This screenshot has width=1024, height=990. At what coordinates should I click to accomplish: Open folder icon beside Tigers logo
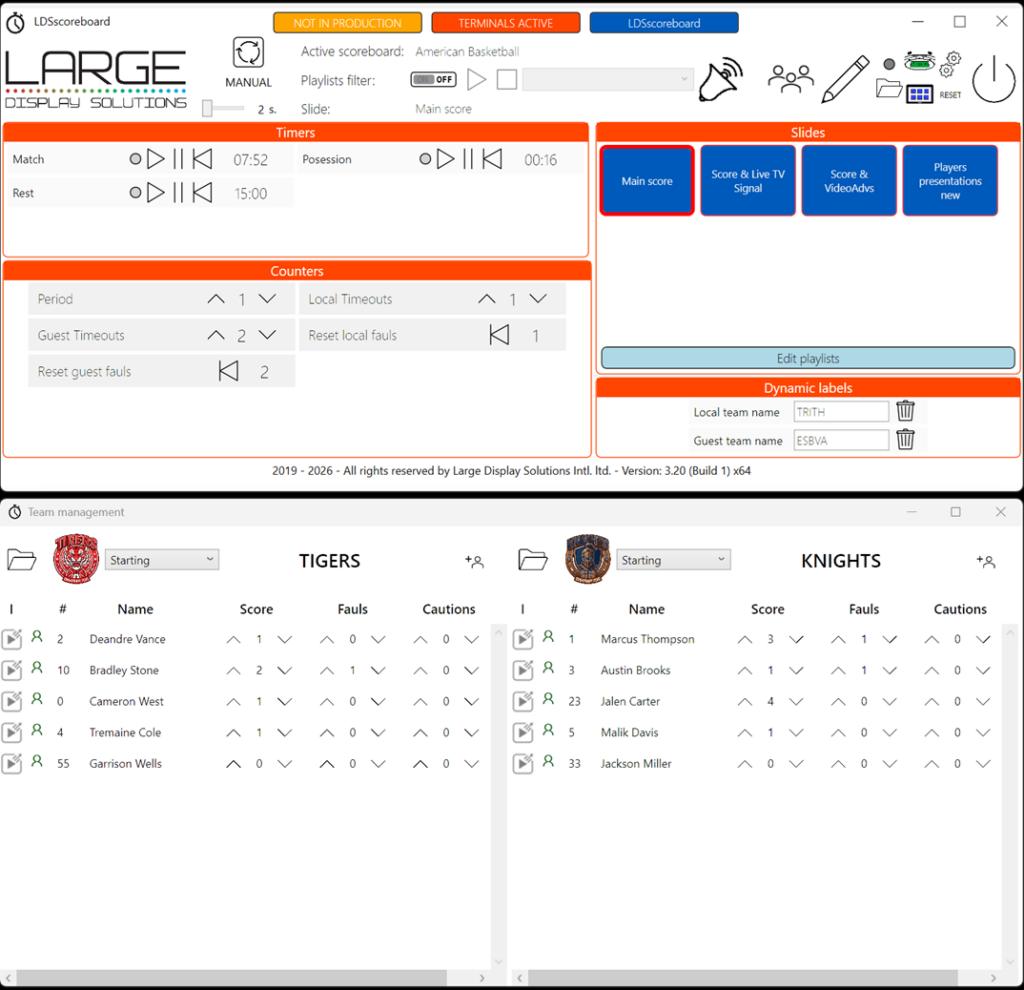22,560
